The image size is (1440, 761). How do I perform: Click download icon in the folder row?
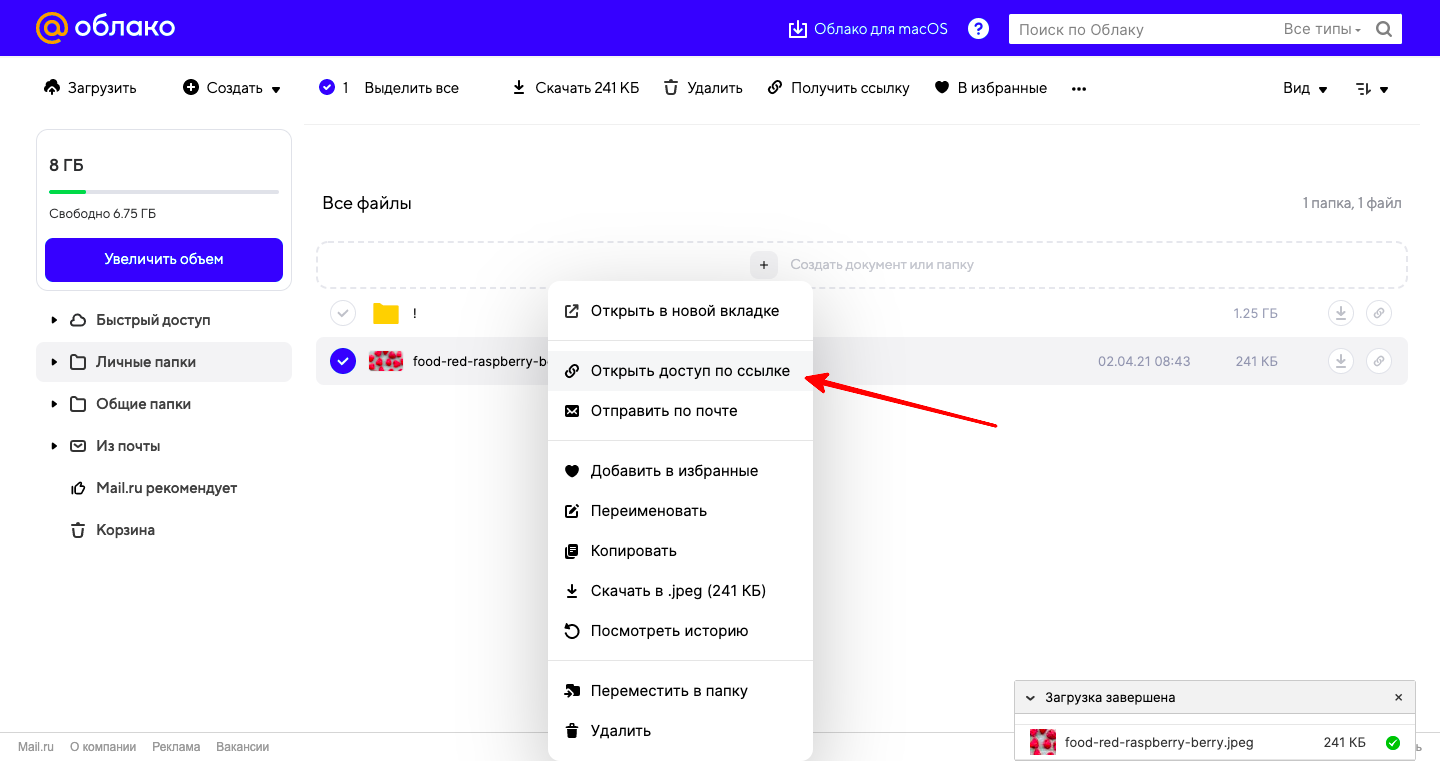(x=1340, y=313)
